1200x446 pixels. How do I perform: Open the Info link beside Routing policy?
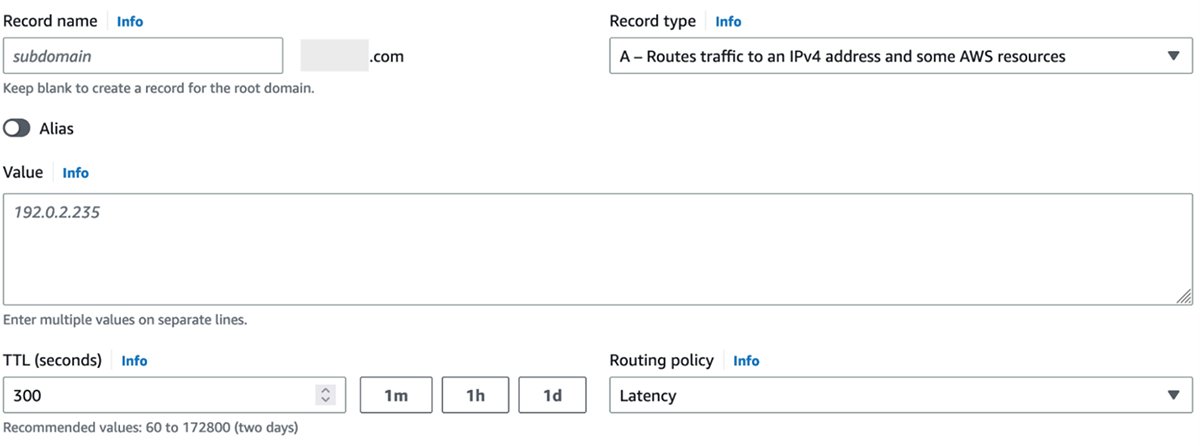(746, 361)
